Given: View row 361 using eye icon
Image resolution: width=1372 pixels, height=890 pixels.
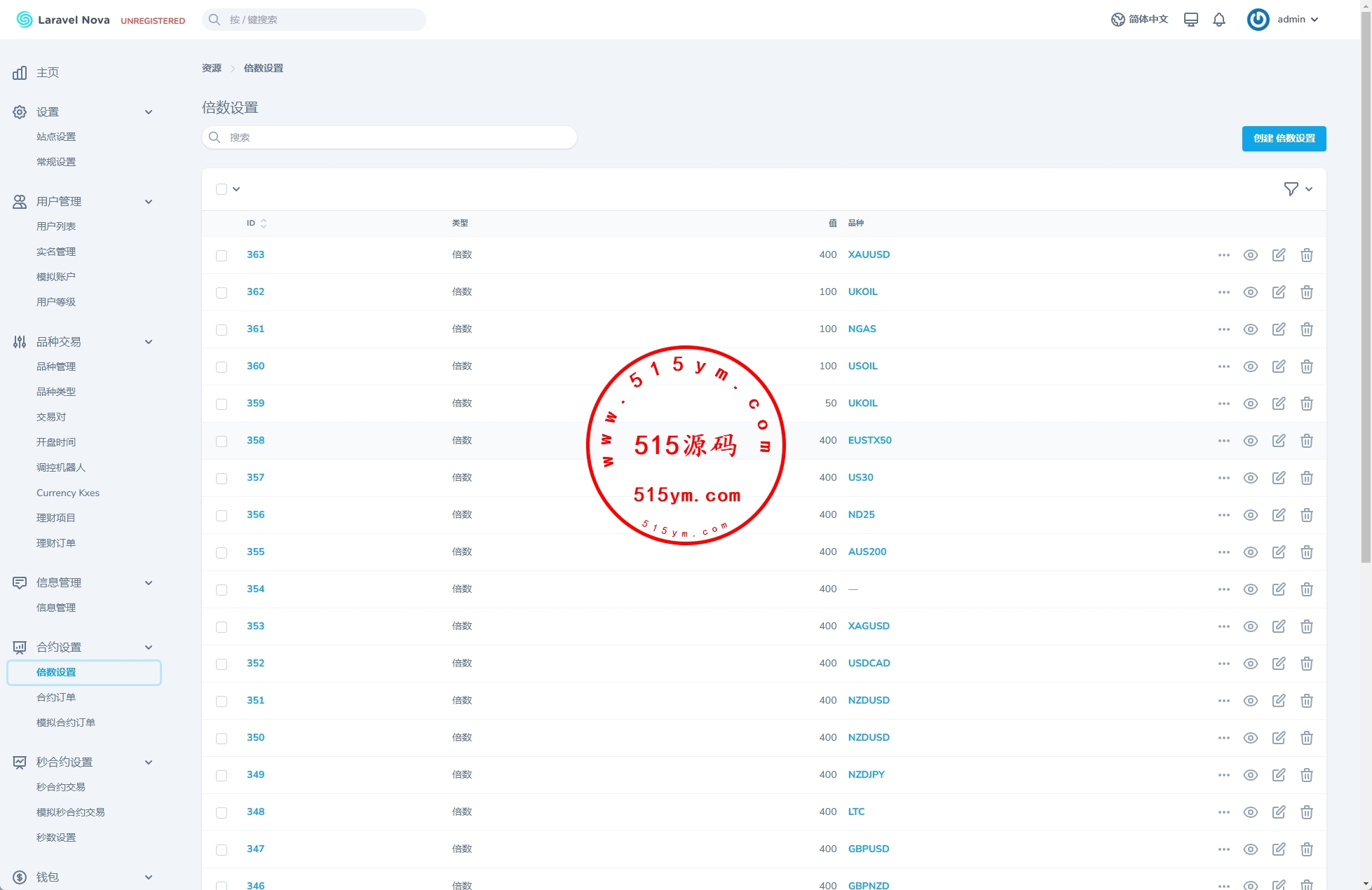Looking at the screenshot, I should point(1251,329).
